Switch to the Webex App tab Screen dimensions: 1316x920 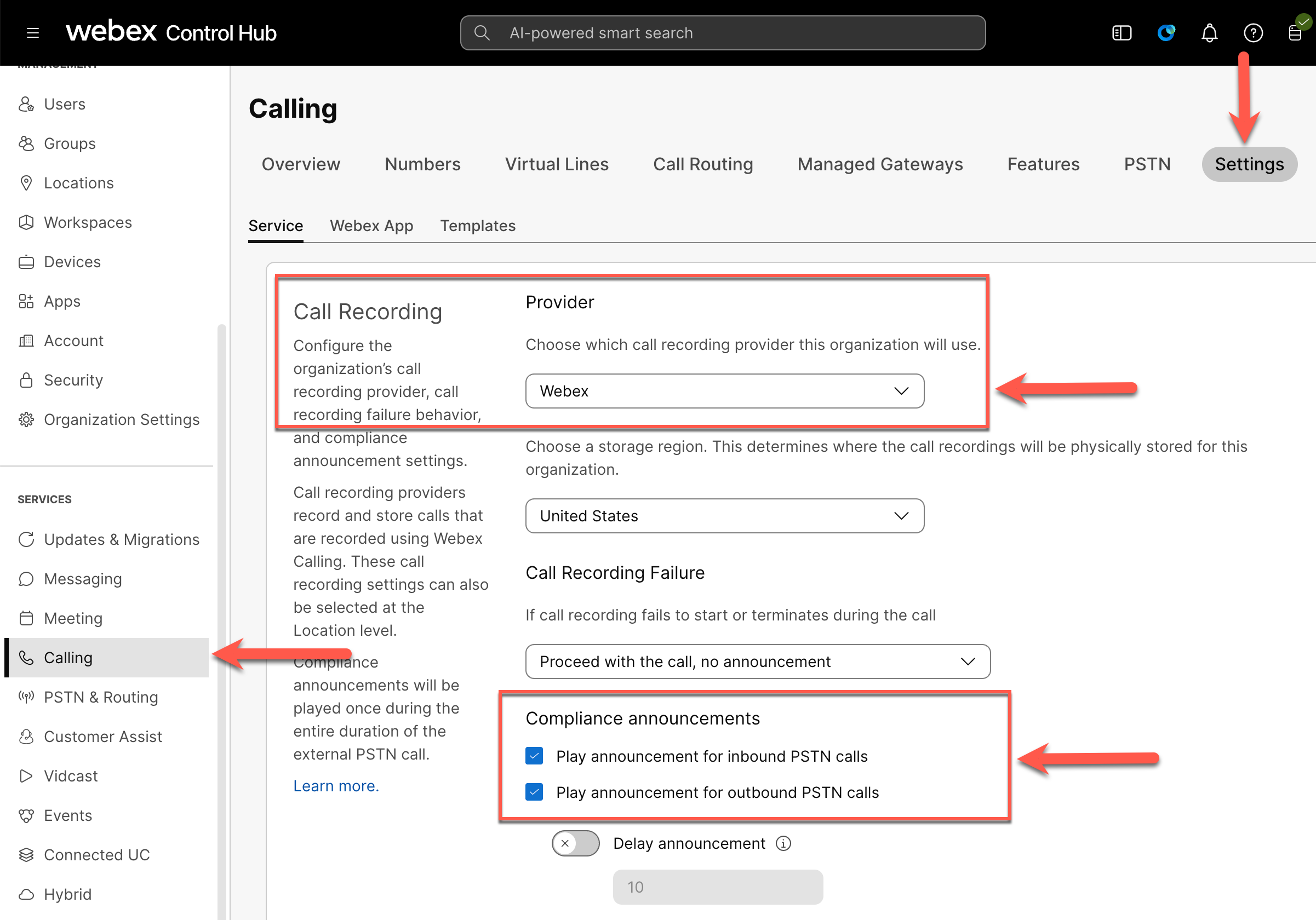371,226
